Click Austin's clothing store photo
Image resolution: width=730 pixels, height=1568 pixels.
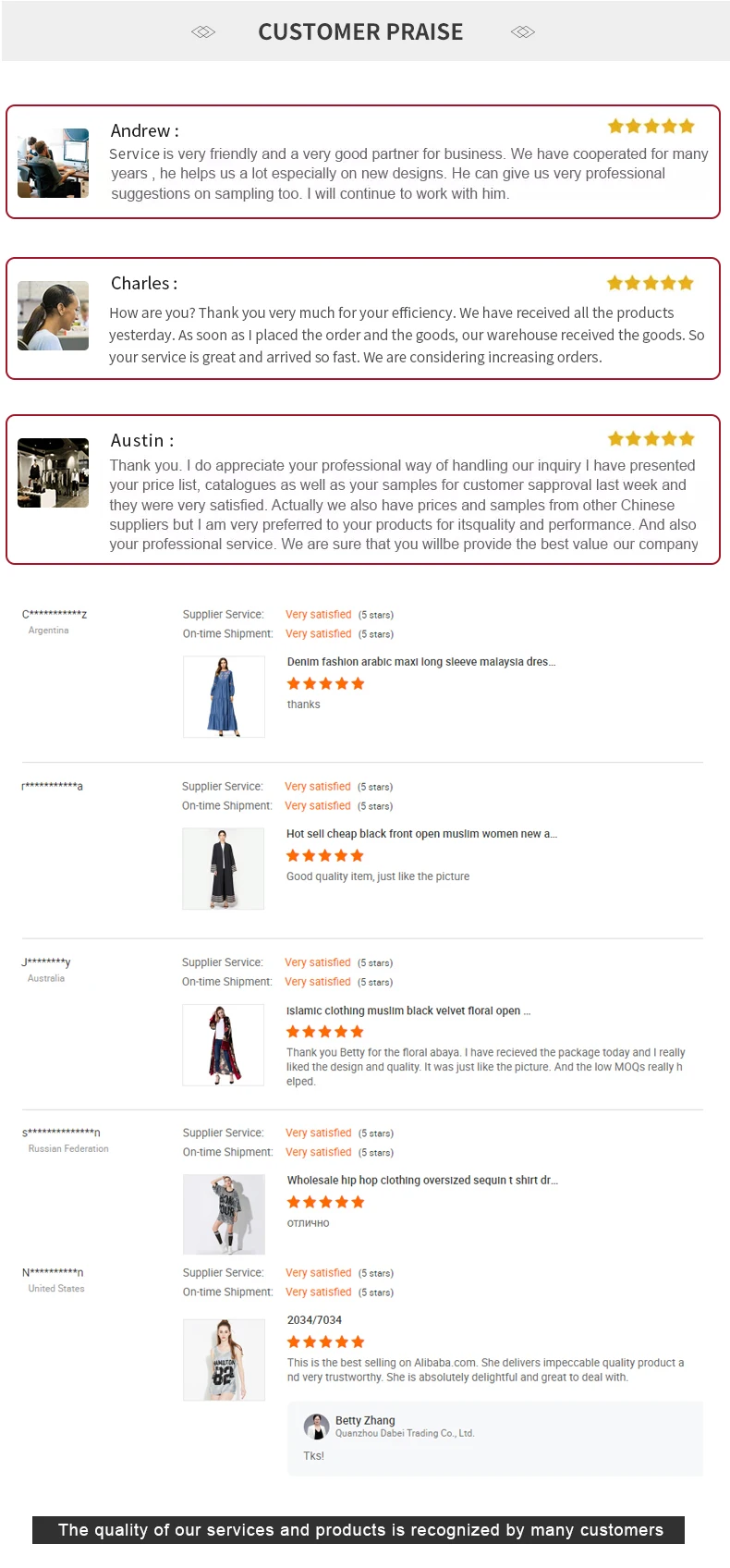(x=53, y=472)
